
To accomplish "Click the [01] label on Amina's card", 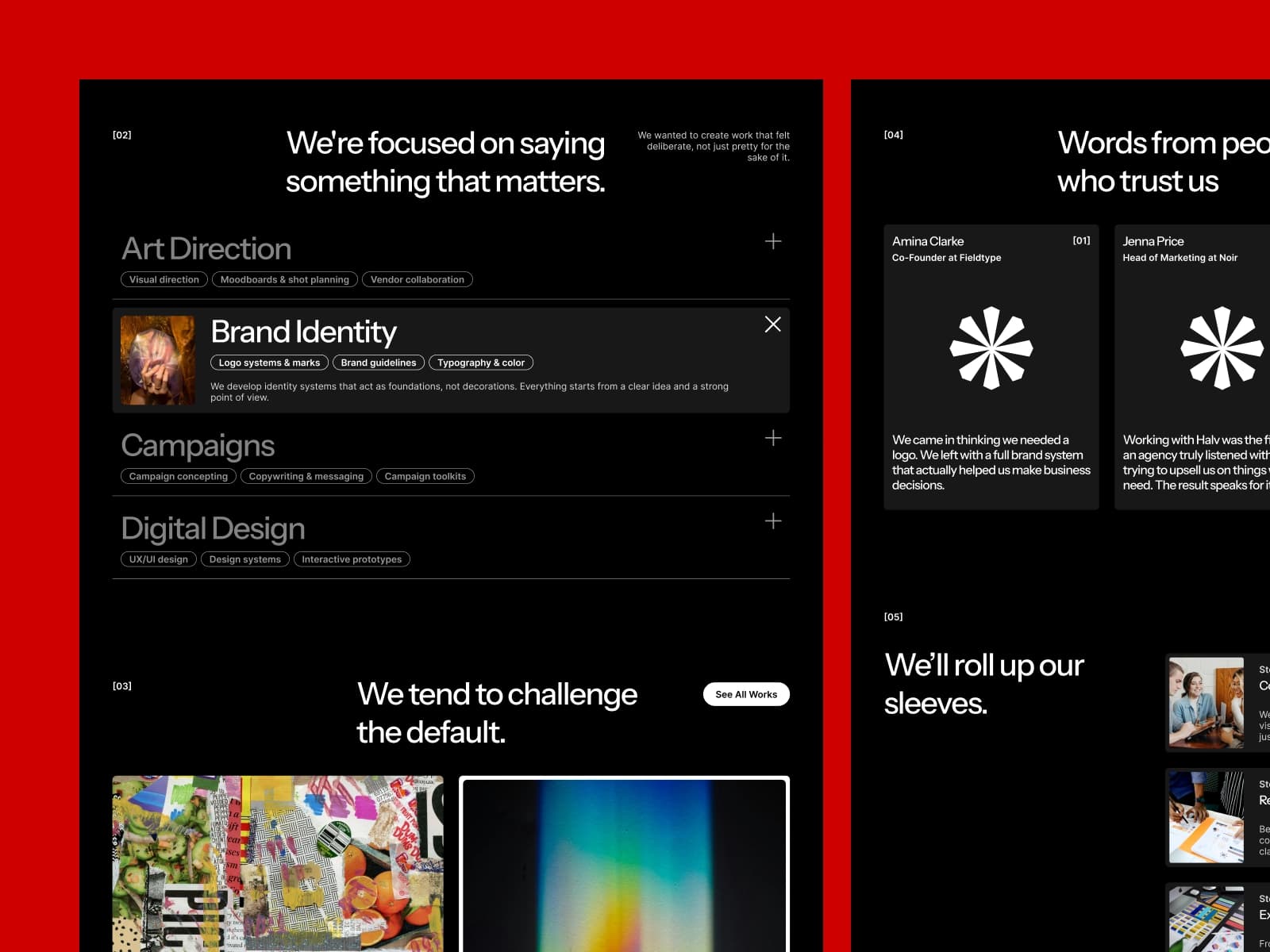I will pos(1081,240).
